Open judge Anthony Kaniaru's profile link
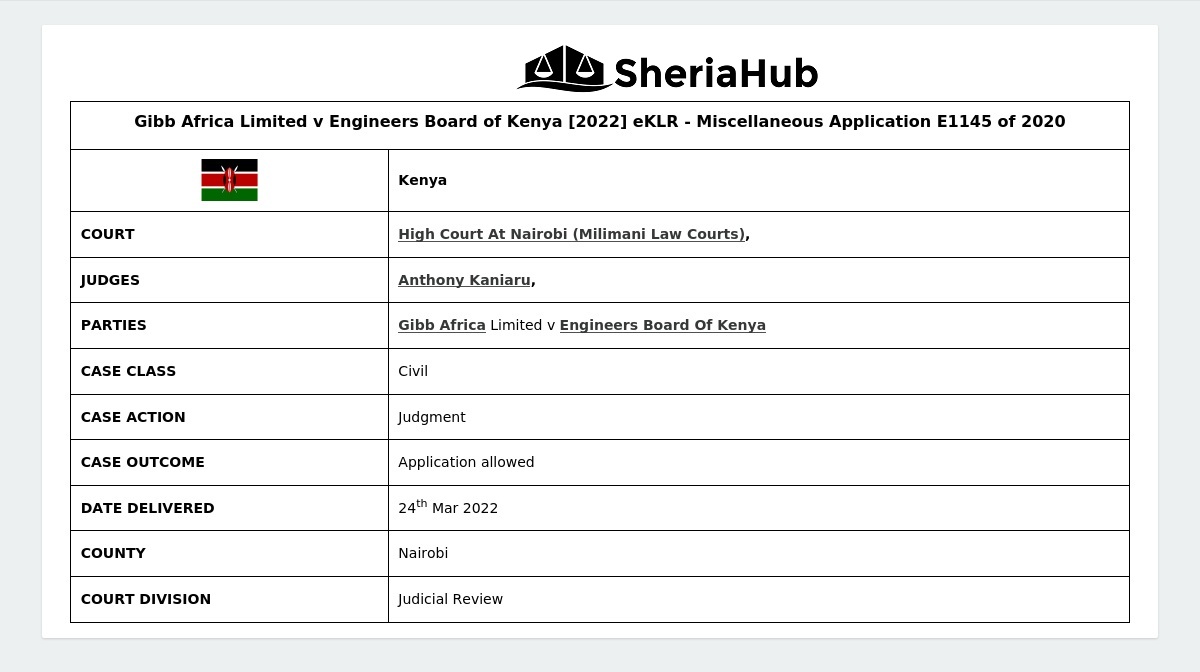 [x=464, y=280]
